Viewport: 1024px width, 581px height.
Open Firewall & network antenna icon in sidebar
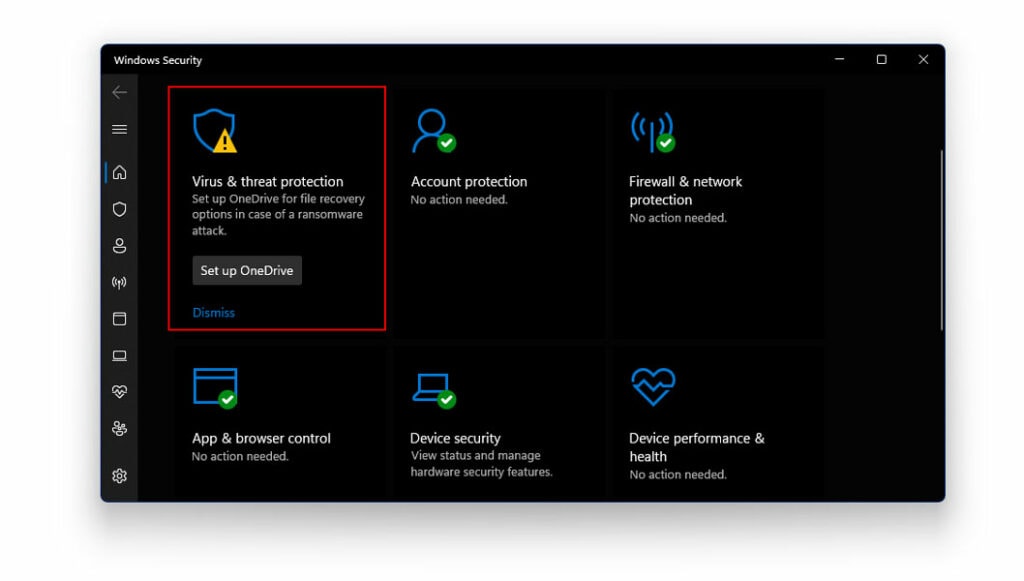pos(120,283)
